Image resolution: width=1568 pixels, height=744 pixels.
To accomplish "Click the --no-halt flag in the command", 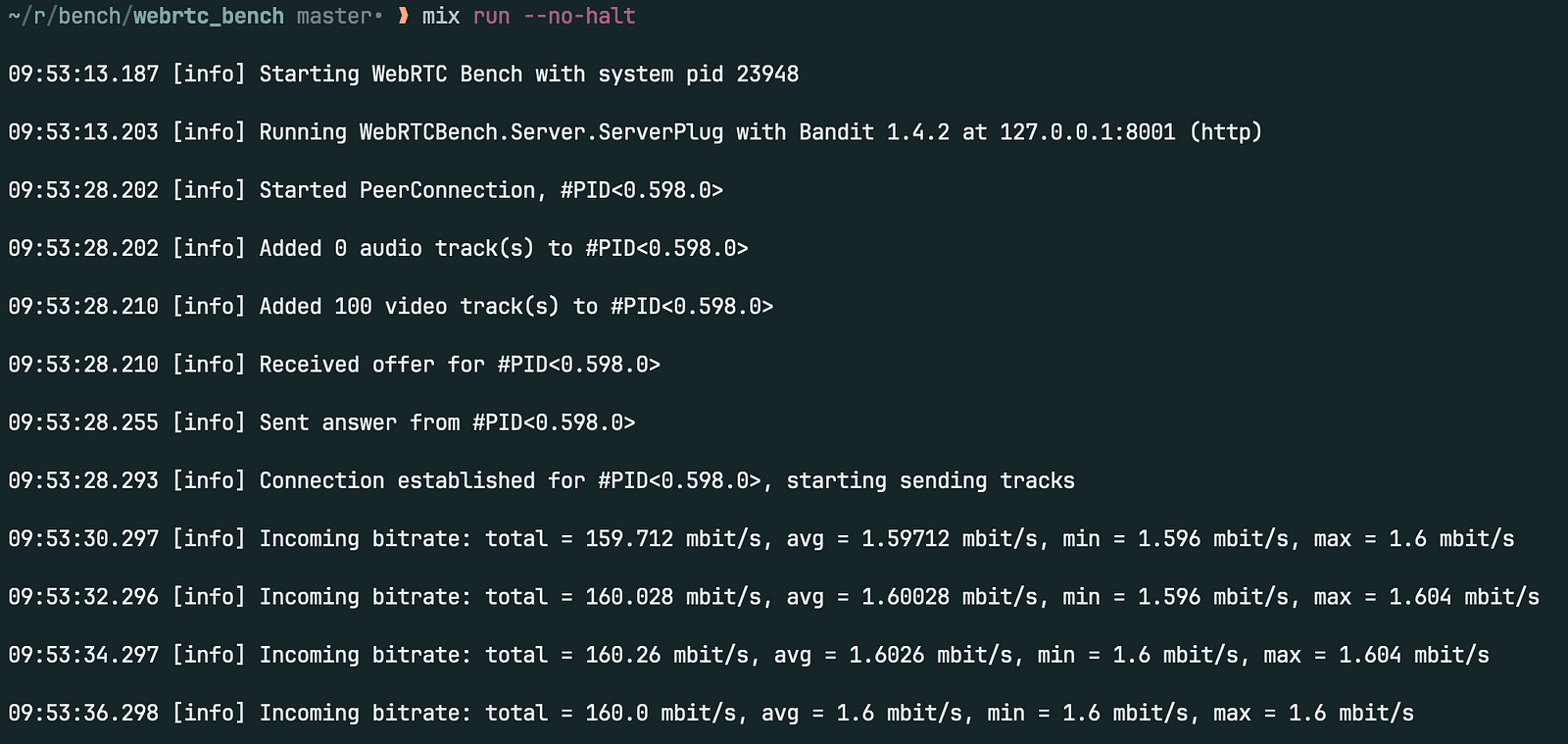I will coord(579,17).
